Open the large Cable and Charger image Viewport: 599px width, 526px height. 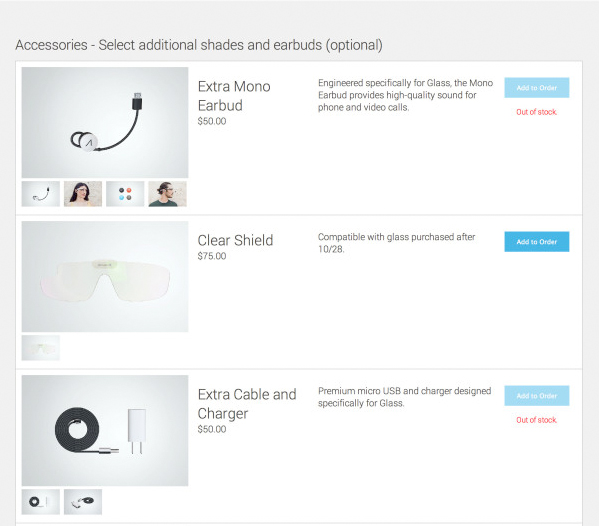(x=105, y=430)
